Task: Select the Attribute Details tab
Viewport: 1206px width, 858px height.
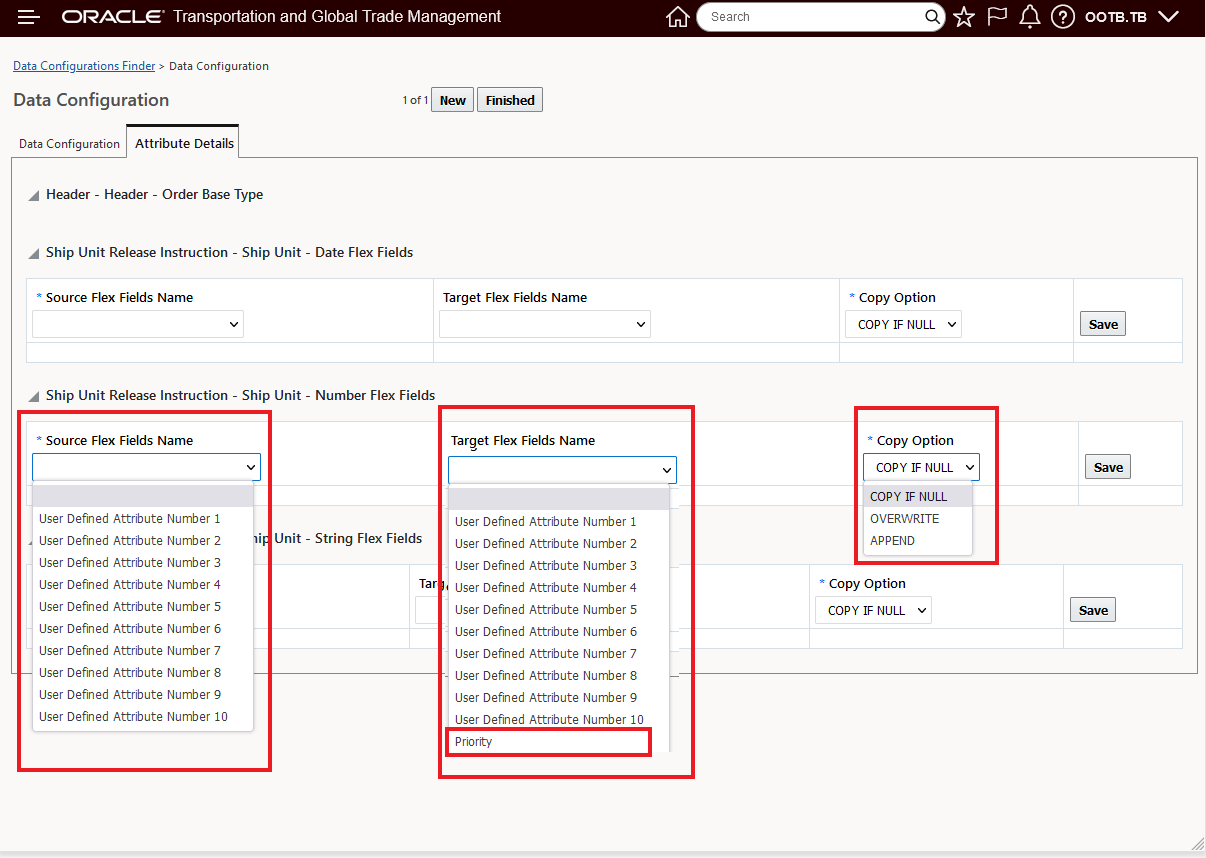Action: pos(184,143)
